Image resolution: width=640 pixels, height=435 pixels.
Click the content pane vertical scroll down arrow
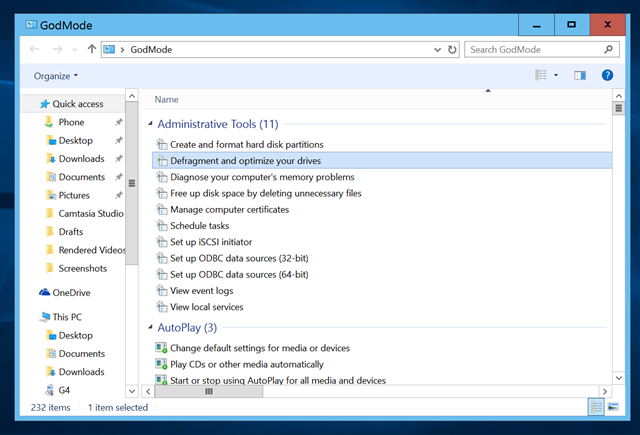619,378
